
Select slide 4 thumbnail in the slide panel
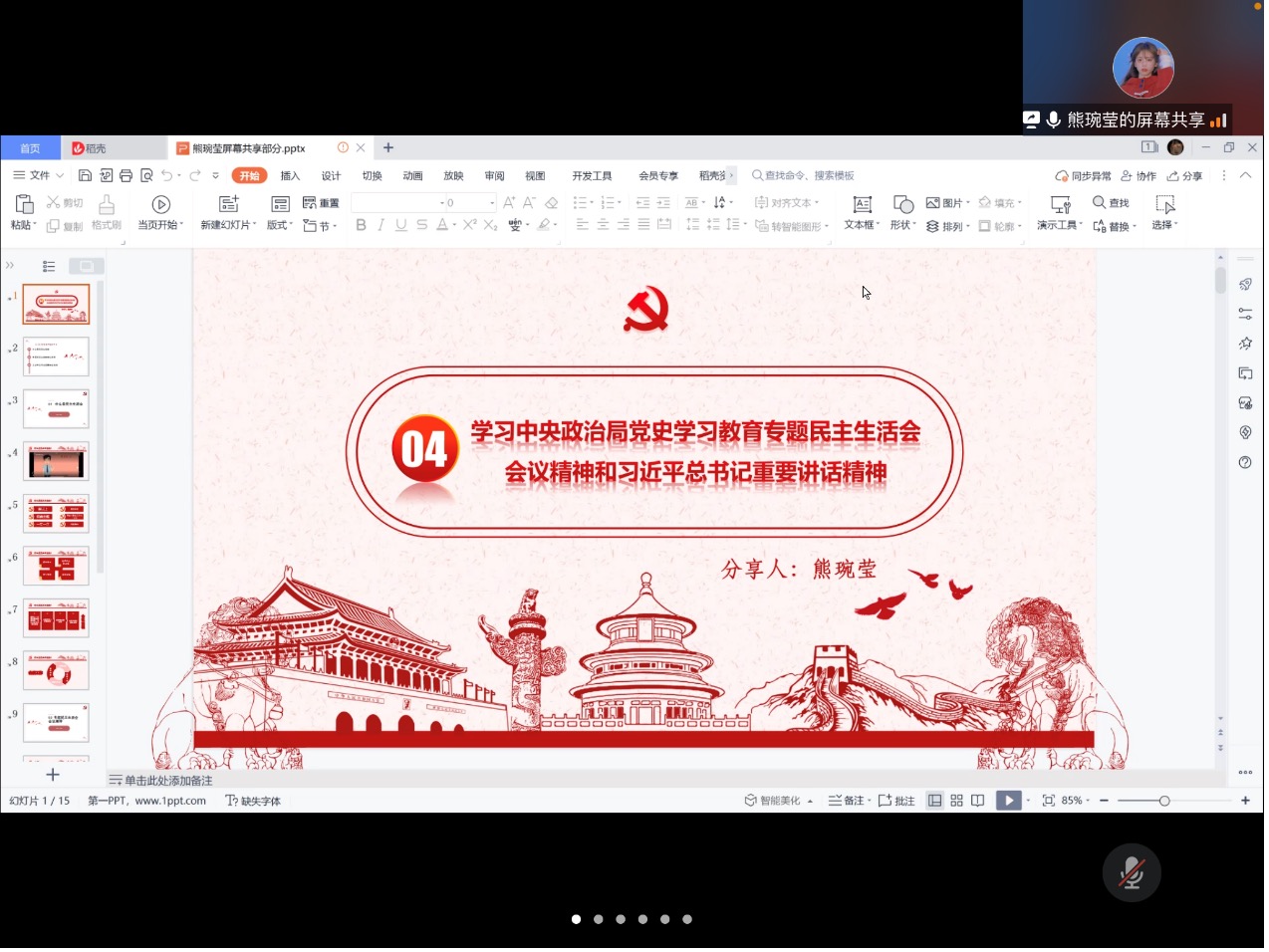click(x=57, y=462)
